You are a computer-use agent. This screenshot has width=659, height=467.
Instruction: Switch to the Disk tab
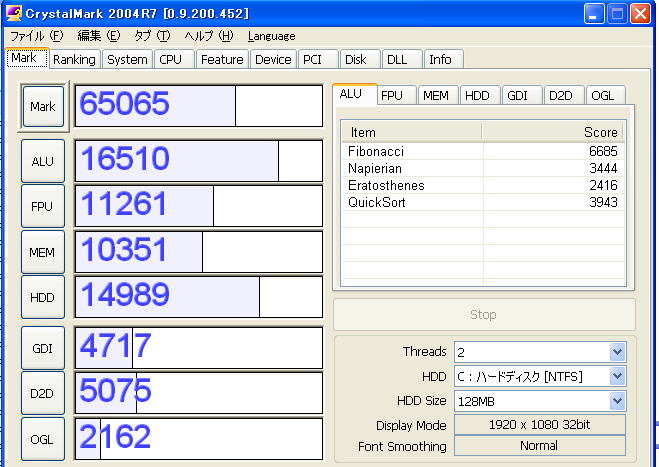tap(360, 59)
